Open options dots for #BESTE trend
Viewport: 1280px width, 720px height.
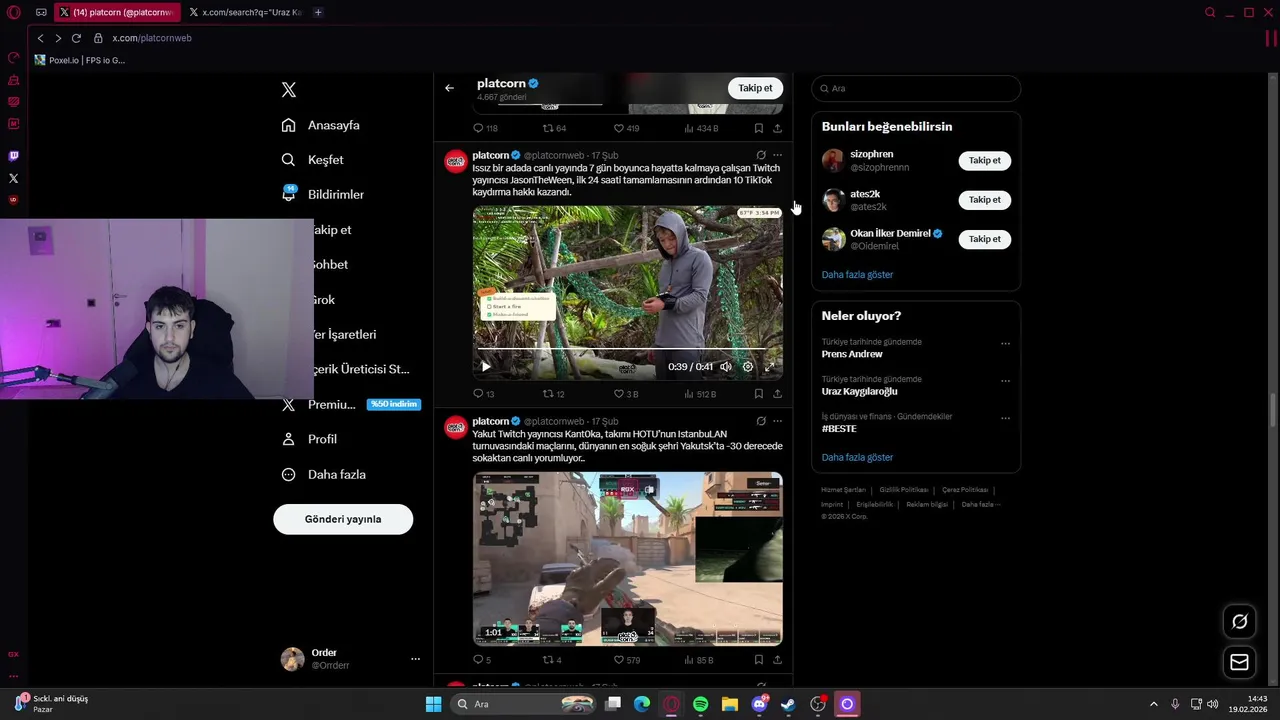[1005, 417]
